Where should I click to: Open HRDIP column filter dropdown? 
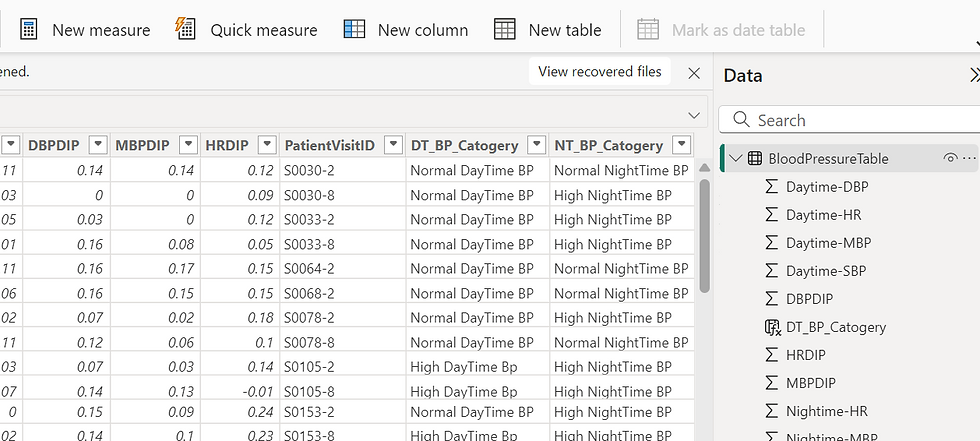point(267,145)
